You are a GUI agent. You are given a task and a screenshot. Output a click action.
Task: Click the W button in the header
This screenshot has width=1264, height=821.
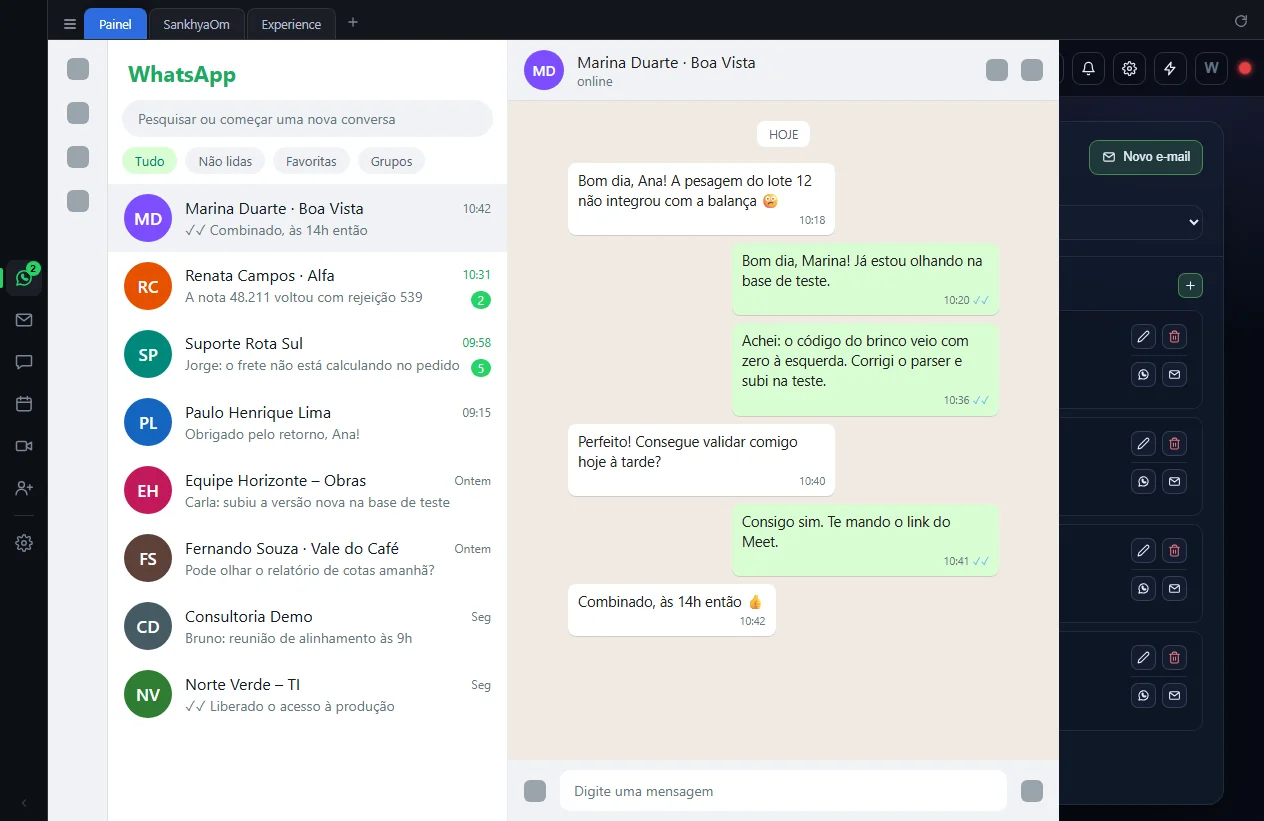coord(1211,68)
